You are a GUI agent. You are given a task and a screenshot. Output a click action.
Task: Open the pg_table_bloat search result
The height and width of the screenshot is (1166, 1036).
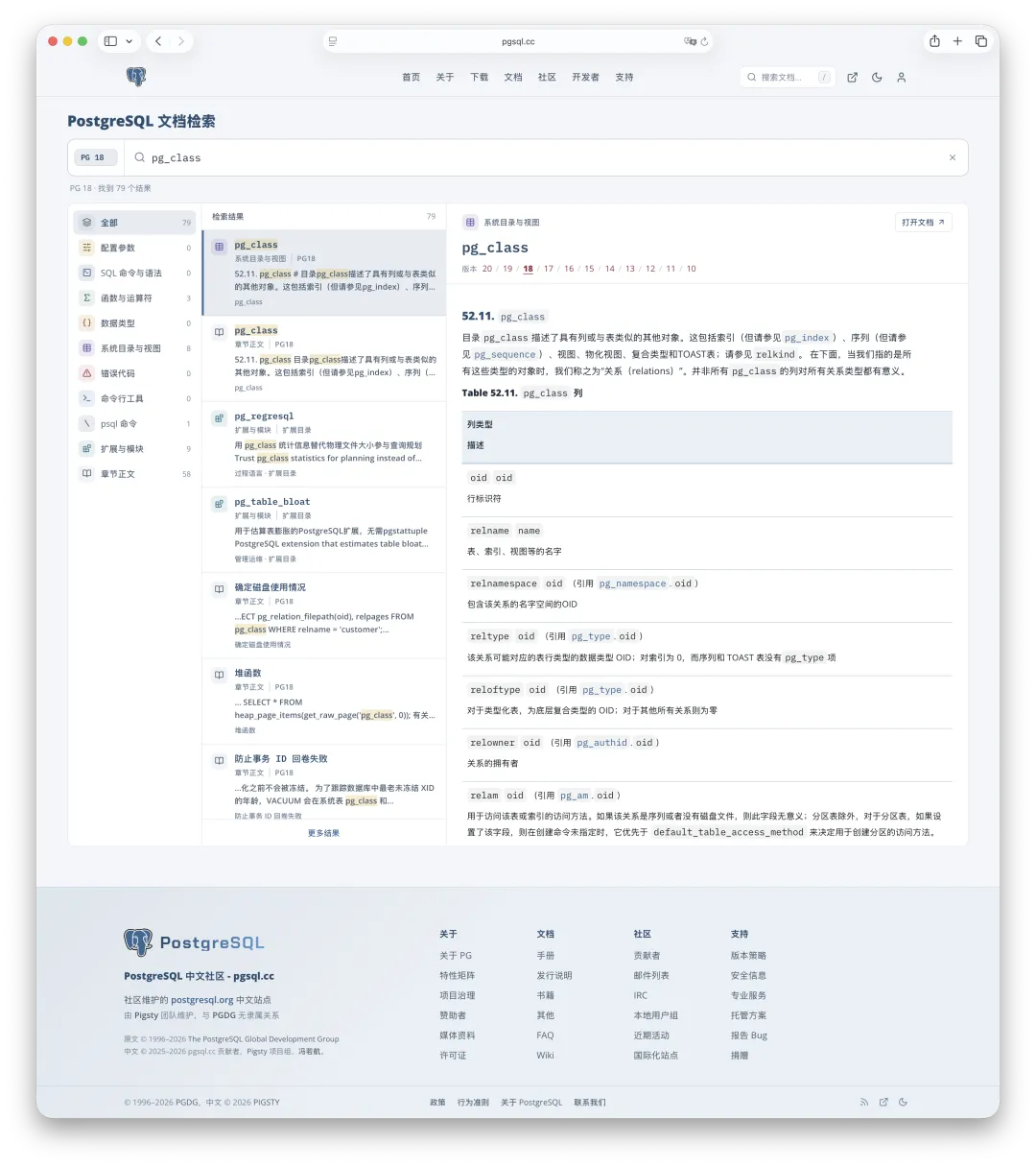324,530
